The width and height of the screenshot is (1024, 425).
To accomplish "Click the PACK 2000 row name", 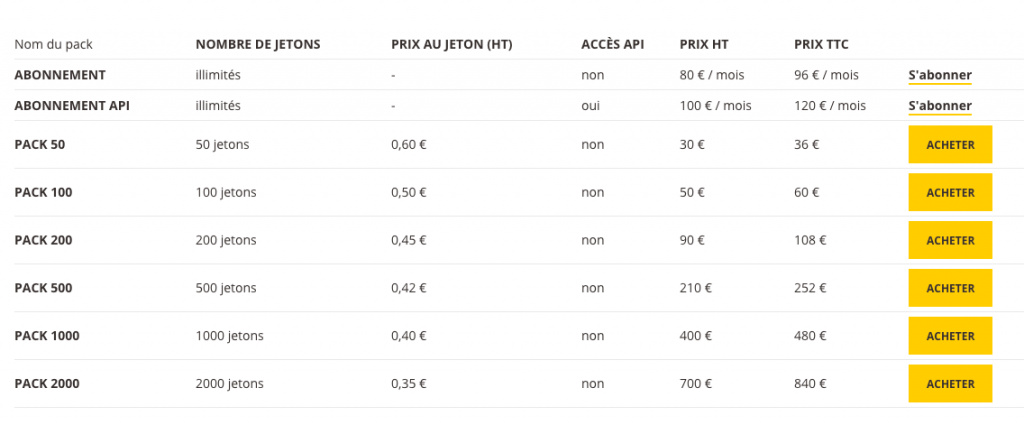I will tap(47, 384).
